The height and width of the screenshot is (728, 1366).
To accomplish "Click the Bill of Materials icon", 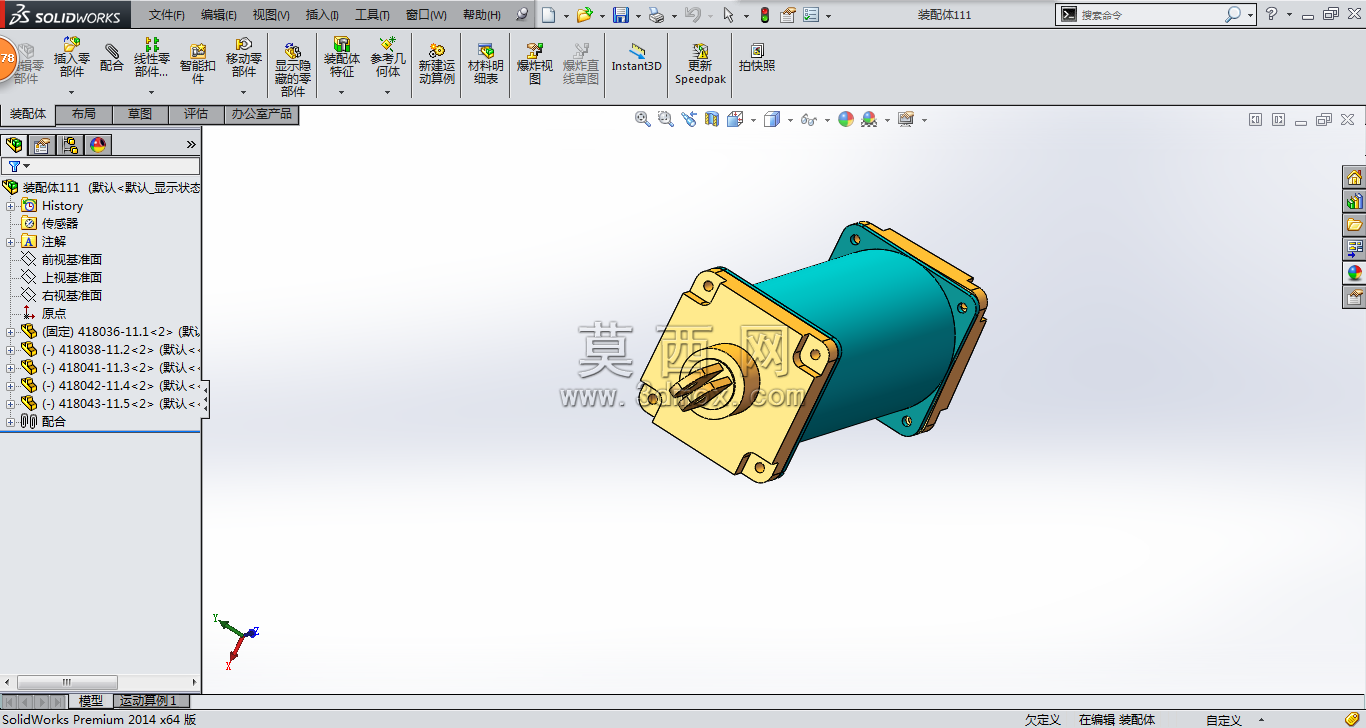I will 486,64.
